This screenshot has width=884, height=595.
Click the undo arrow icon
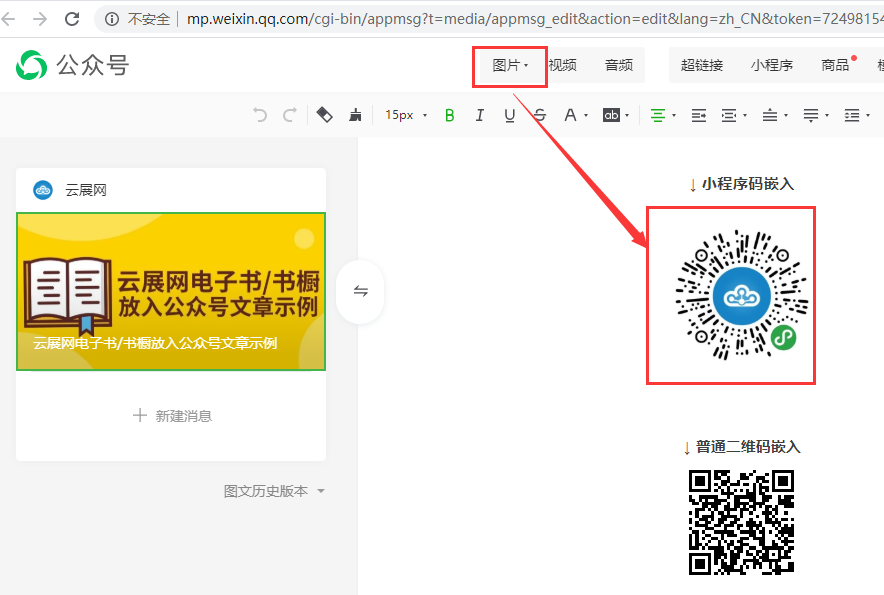point(260,115)
